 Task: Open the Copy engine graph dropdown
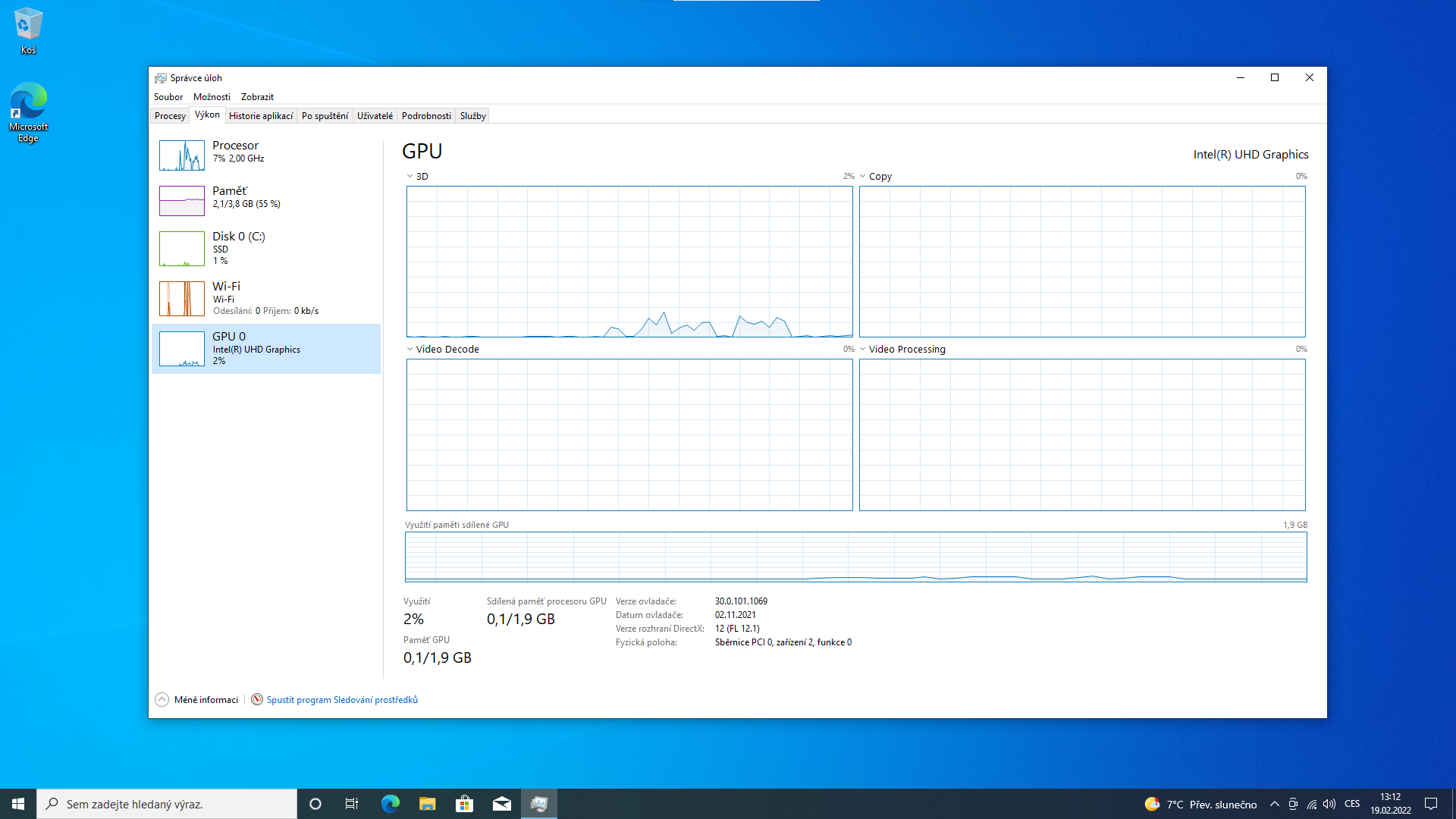(x=863, y=176)
